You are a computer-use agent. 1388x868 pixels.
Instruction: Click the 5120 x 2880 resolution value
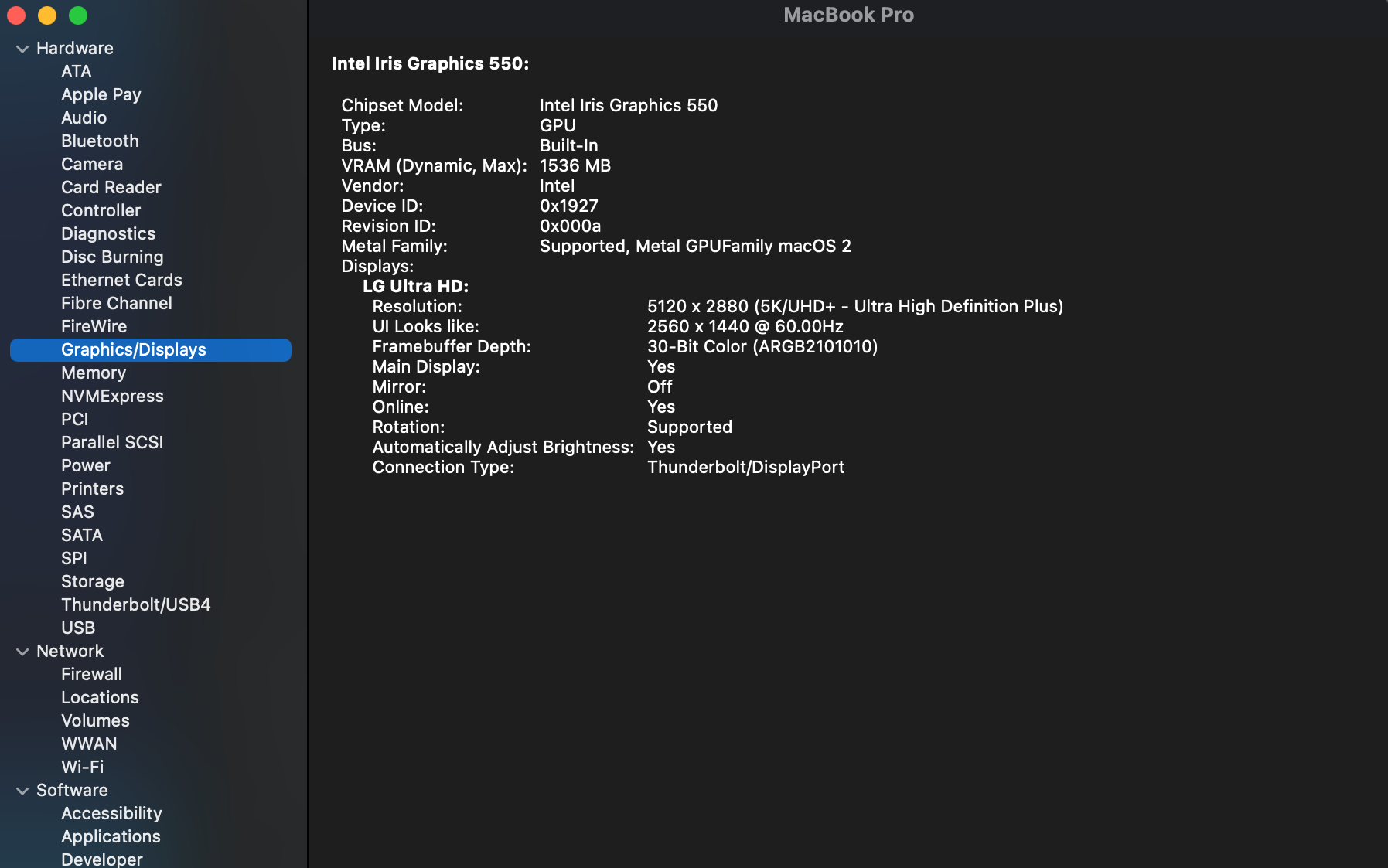click(x=855, y=306)
